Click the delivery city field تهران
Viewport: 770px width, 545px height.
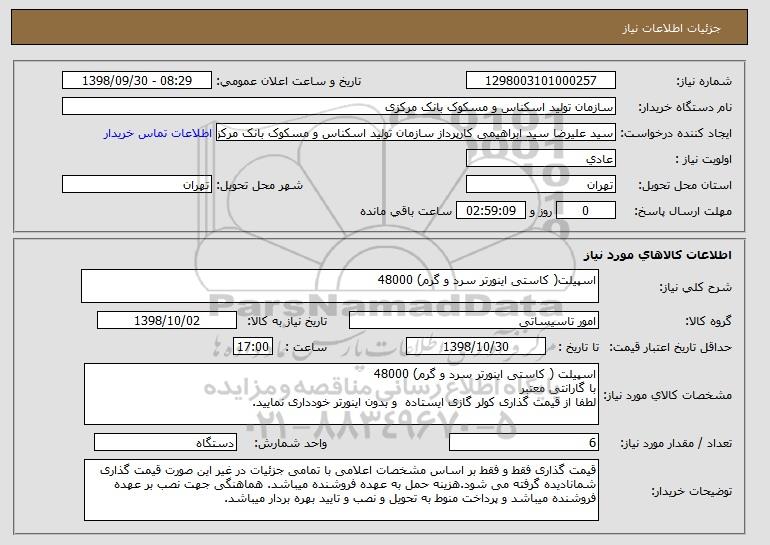pos(137,185)
